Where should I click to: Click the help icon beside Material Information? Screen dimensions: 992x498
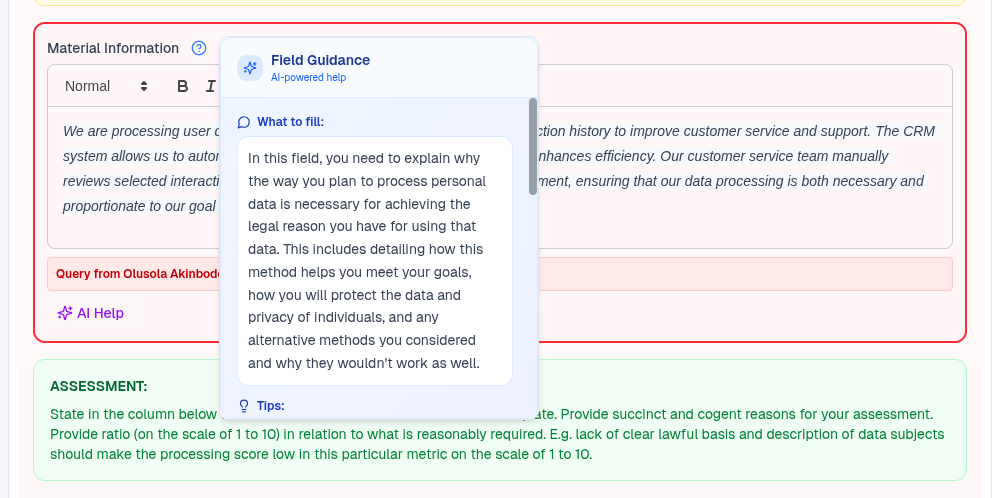(199, 48)
